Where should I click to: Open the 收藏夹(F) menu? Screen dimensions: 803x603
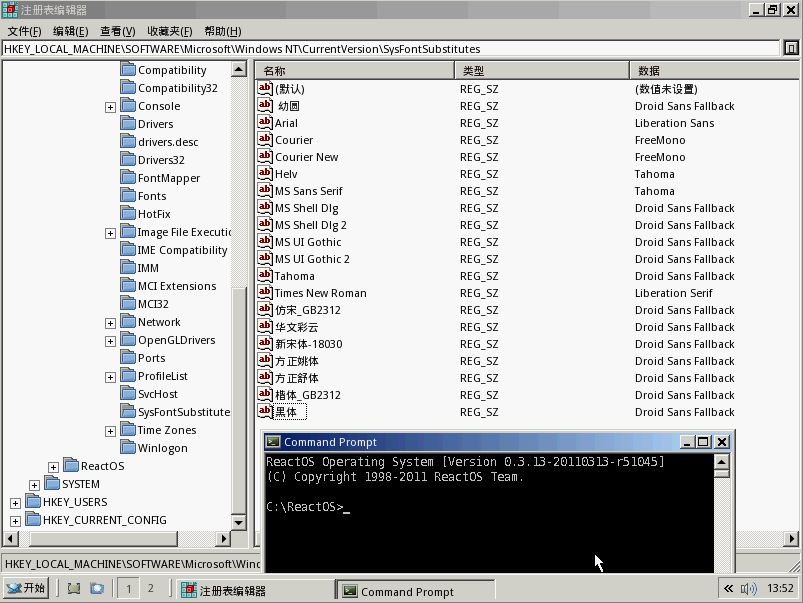[170, 31]
